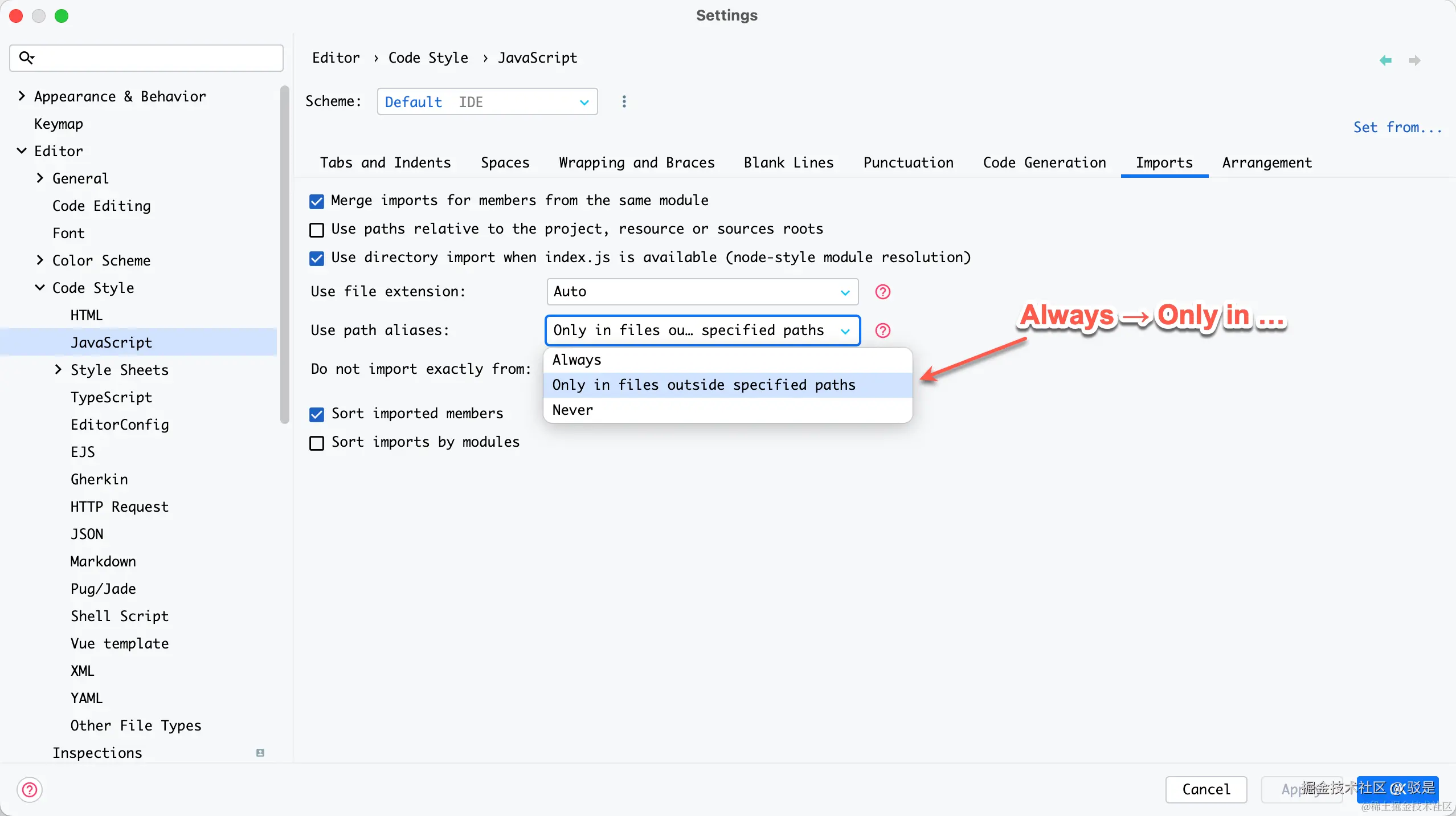
Task: Click the forward navigation arrow icon
Action: [1414, 60]
